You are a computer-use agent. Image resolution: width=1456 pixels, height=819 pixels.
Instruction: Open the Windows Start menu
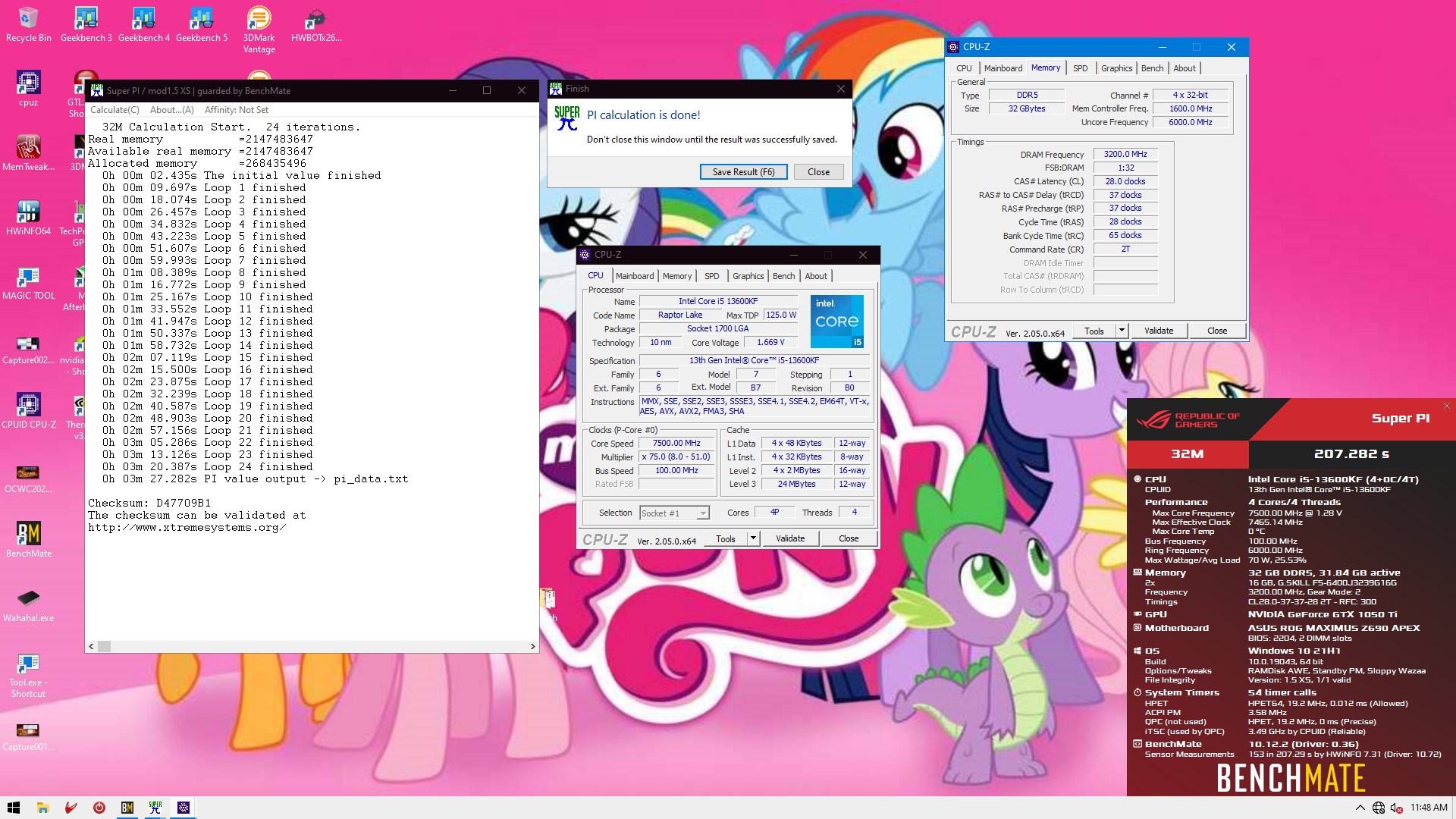[x=13, y=808]
